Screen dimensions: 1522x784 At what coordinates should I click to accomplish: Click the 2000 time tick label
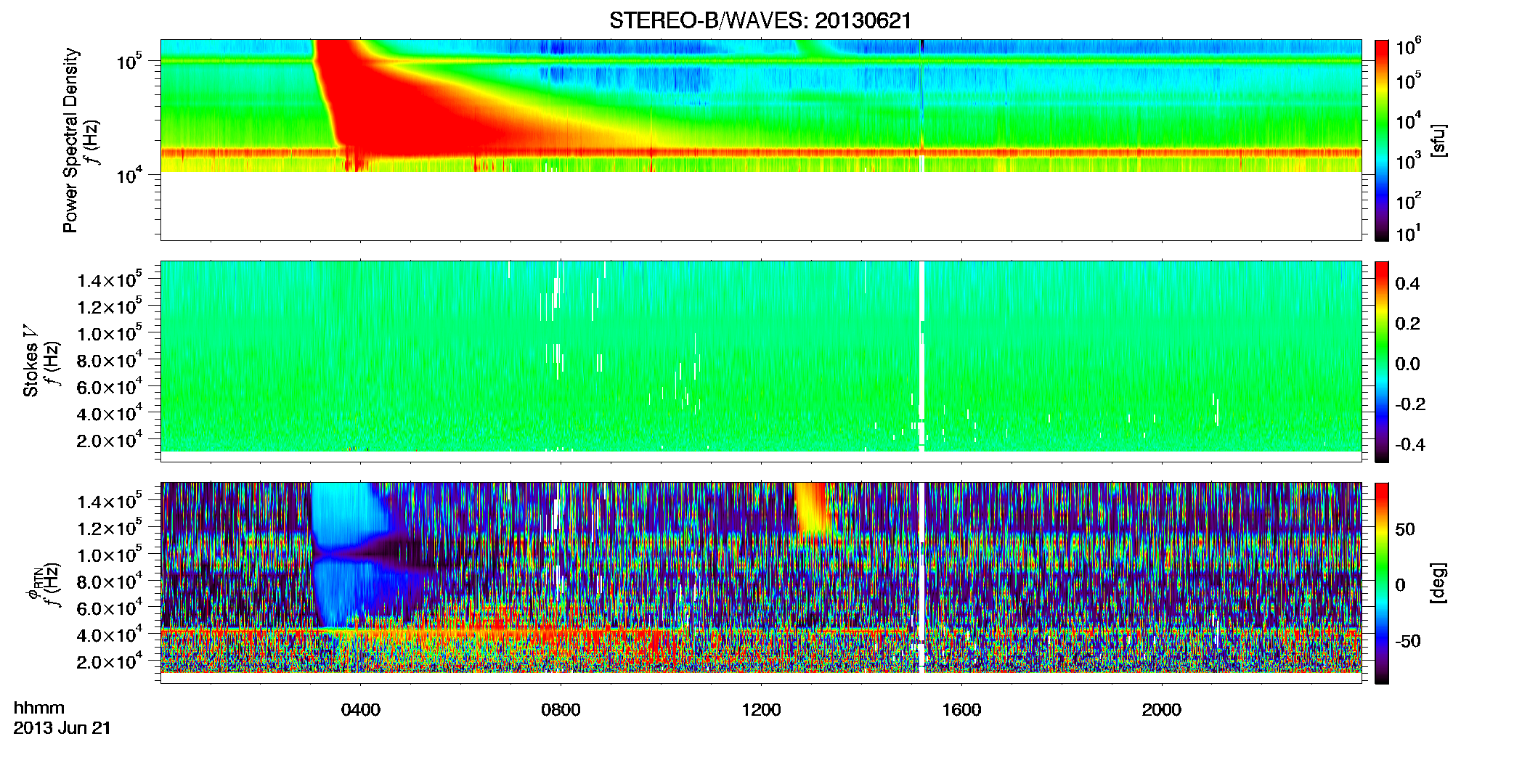1162,710
